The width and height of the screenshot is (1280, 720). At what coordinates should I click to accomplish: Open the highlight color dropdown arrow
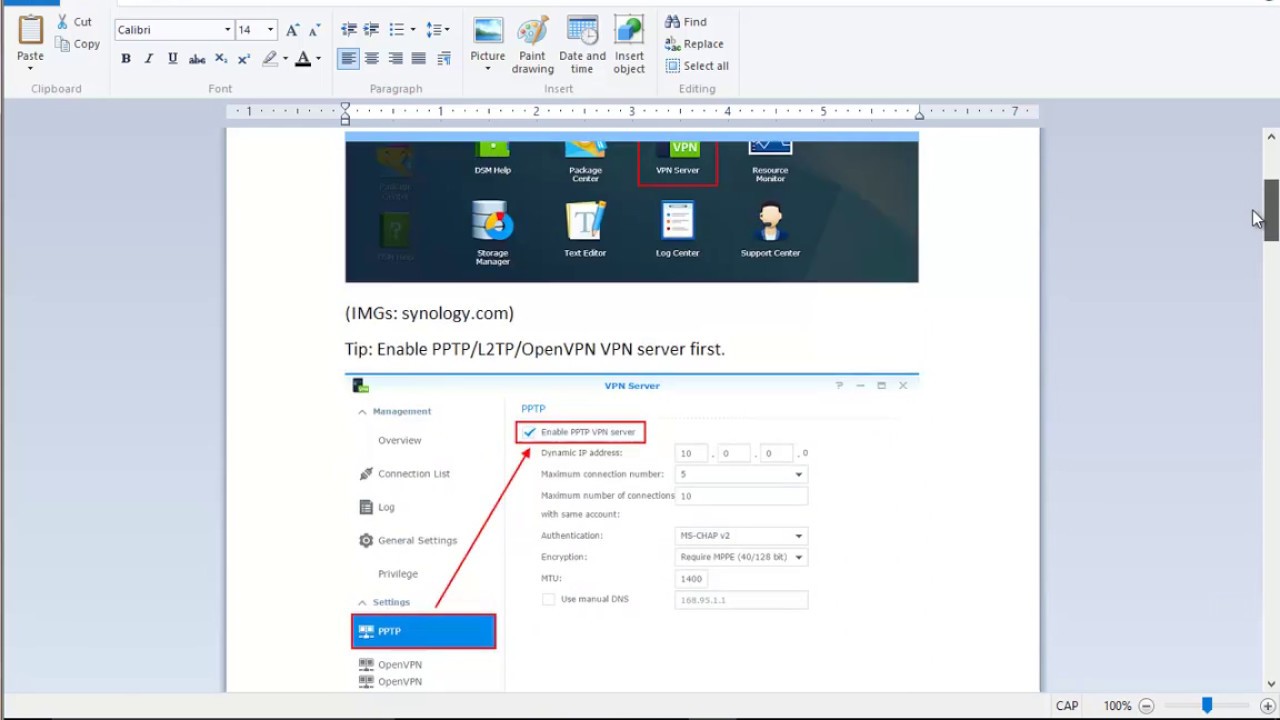coord(285,59)
